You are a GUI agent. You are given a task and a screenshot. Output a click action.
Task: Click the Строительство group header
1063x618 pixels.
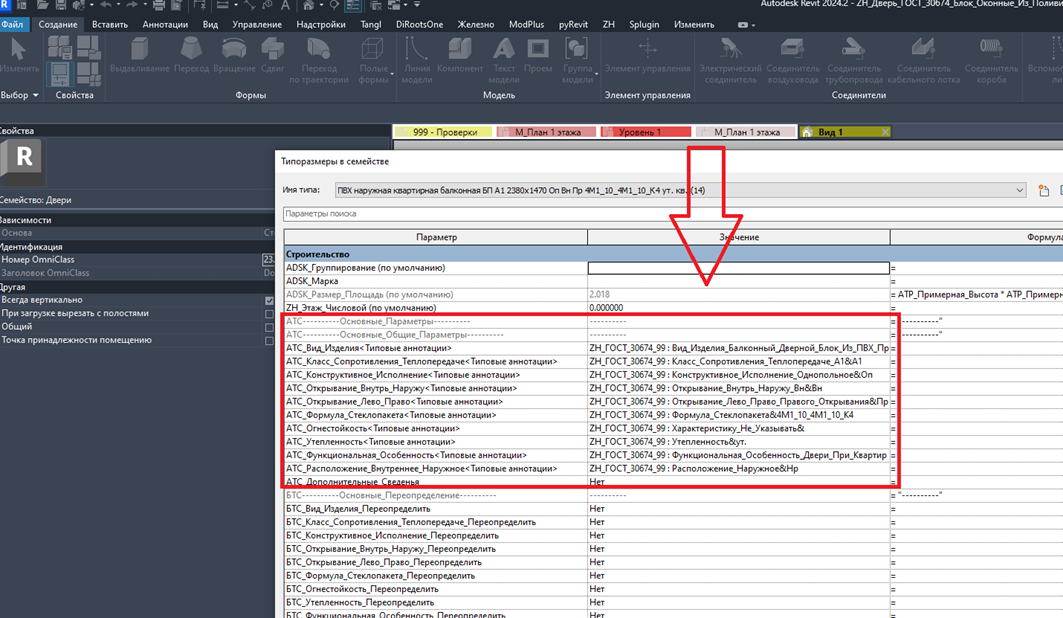click(673, 254)
